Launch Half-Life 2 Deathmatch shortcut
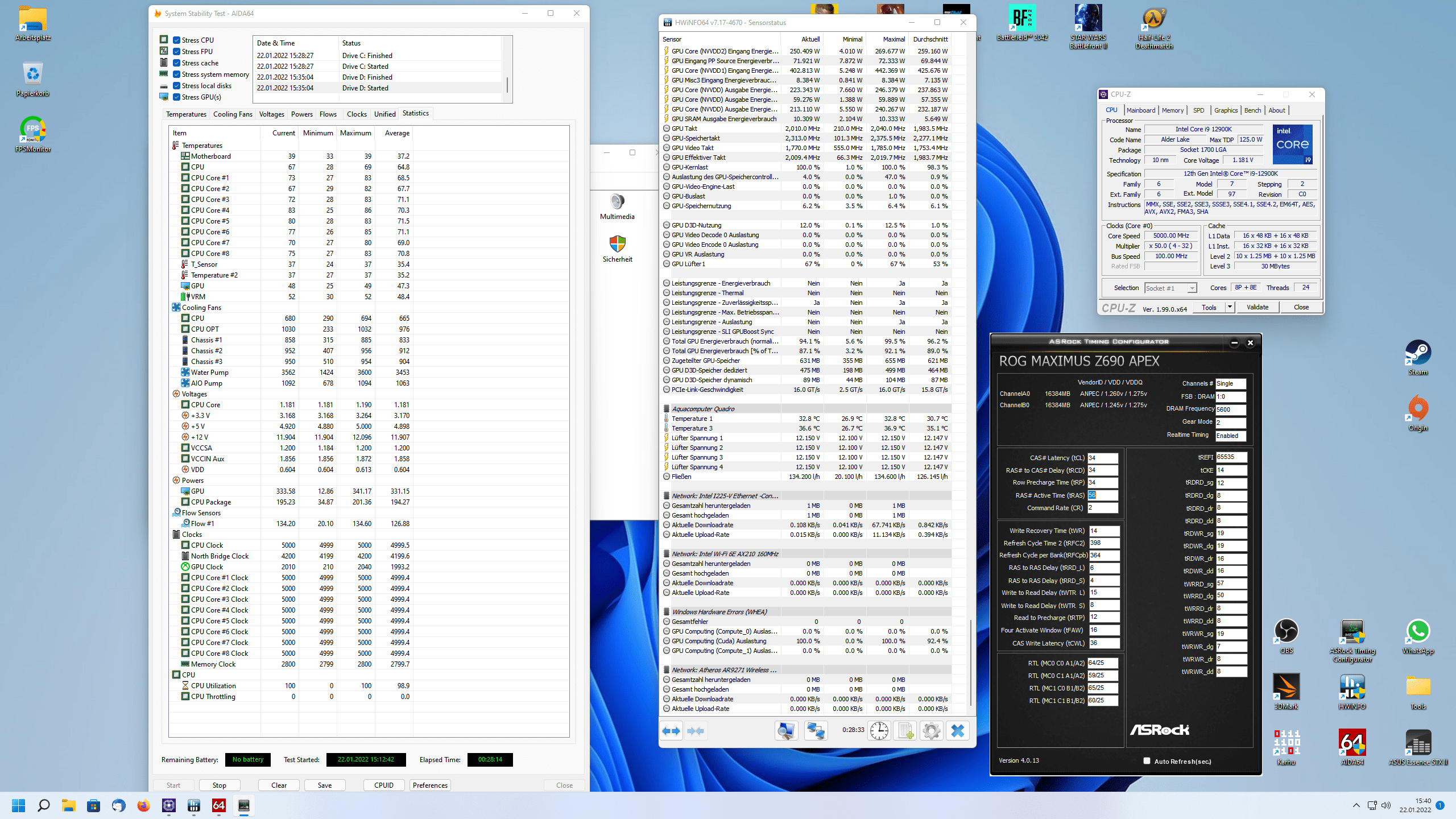Image resolution: width=1456 pixels, height=819 pixels. point(1154,27)
